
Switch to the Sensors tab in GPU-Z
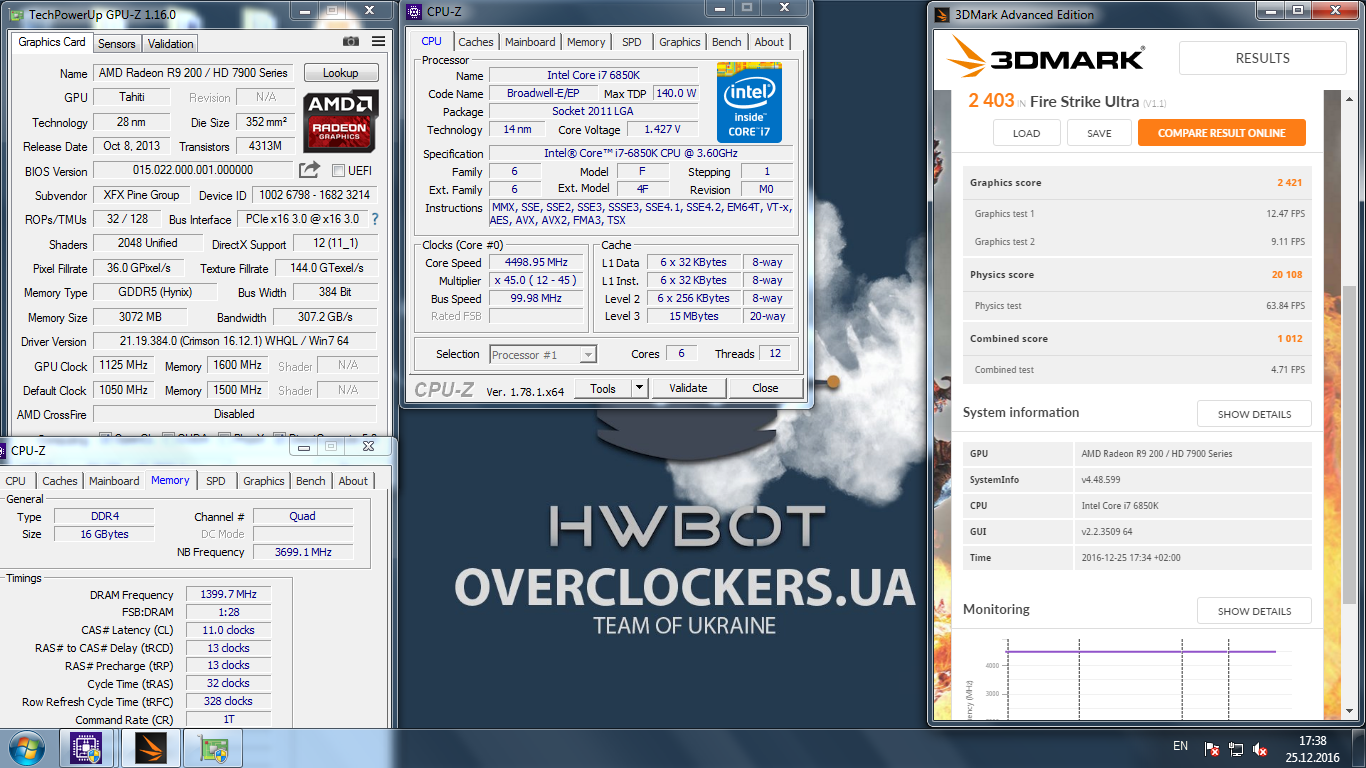pos(117,44)
